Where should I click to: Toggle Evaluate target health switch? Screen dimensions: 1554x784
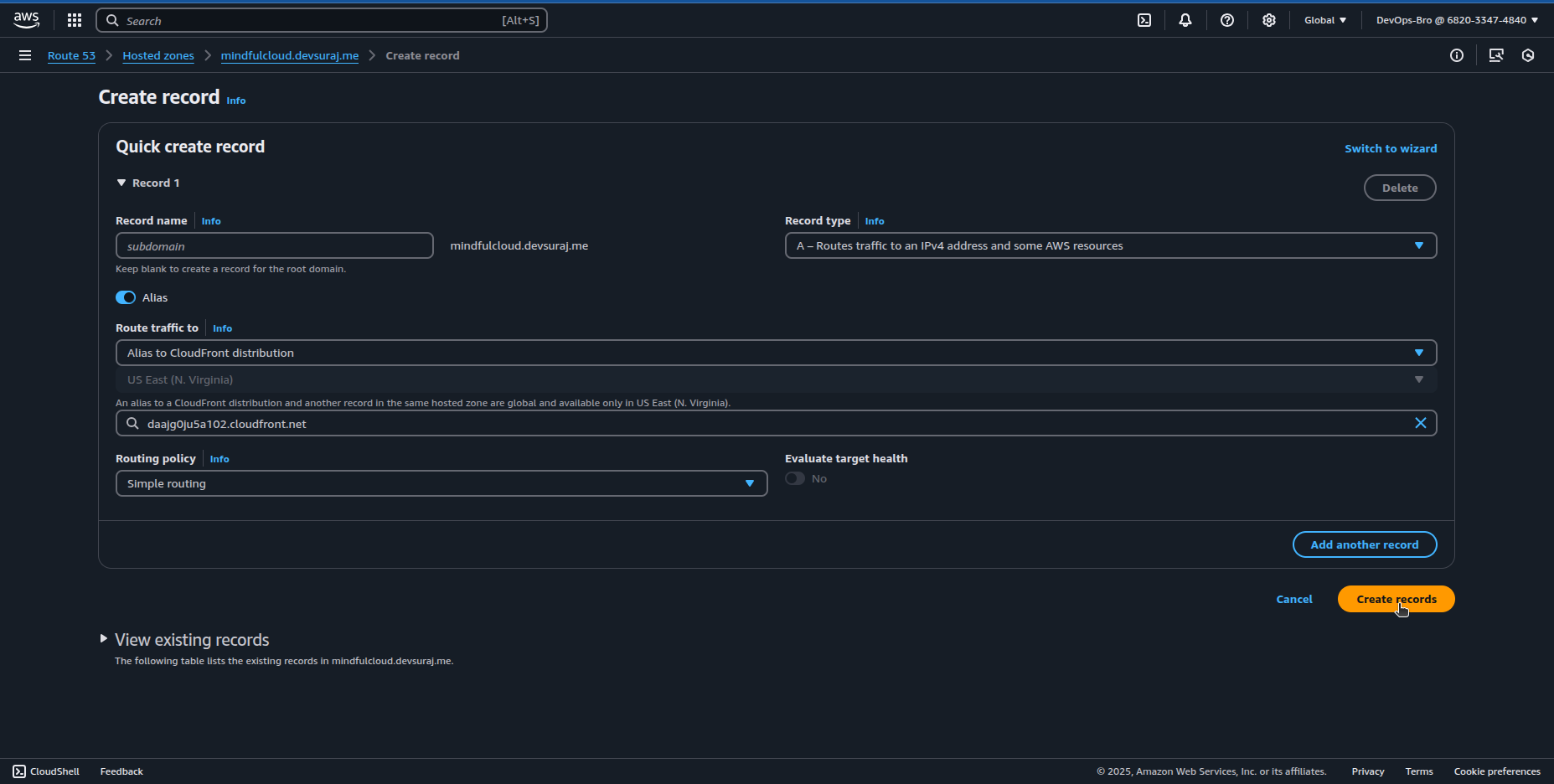(795, 478)
